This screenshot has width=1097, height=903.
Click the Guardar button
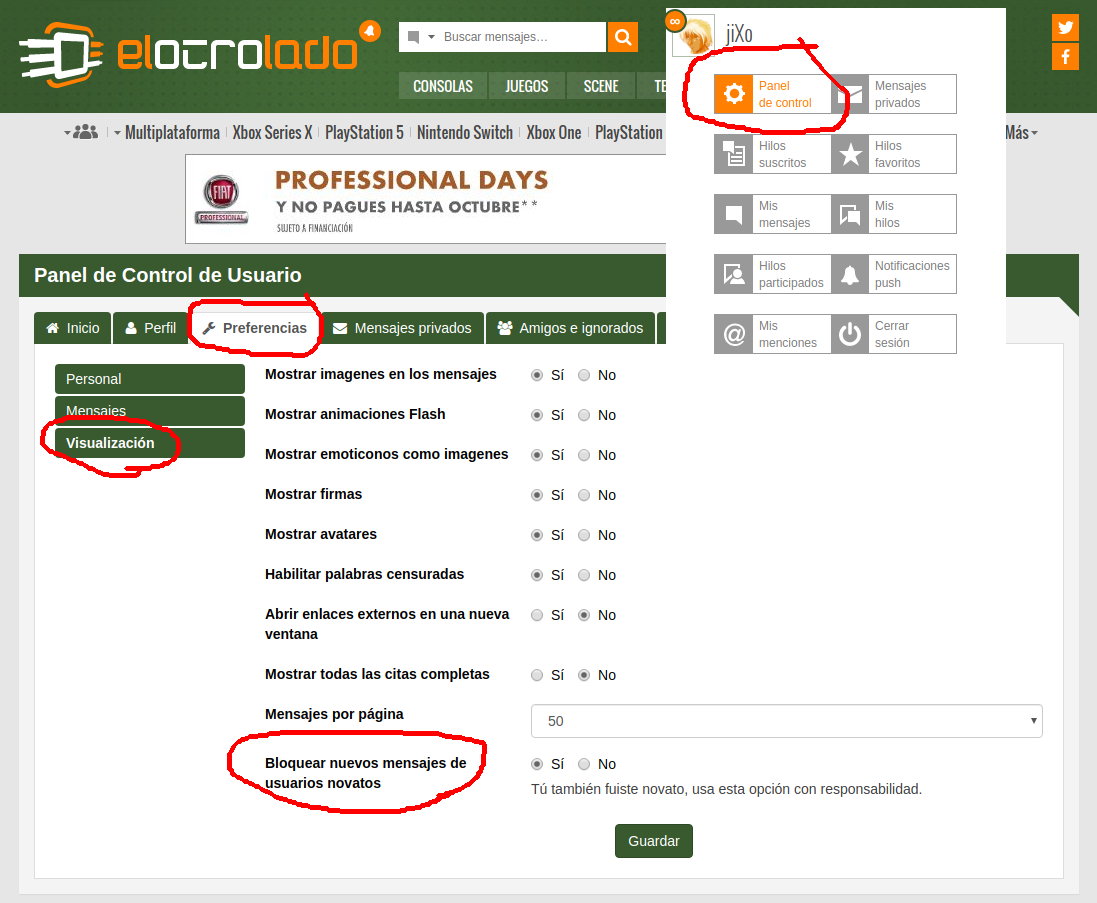pos(653,841)
